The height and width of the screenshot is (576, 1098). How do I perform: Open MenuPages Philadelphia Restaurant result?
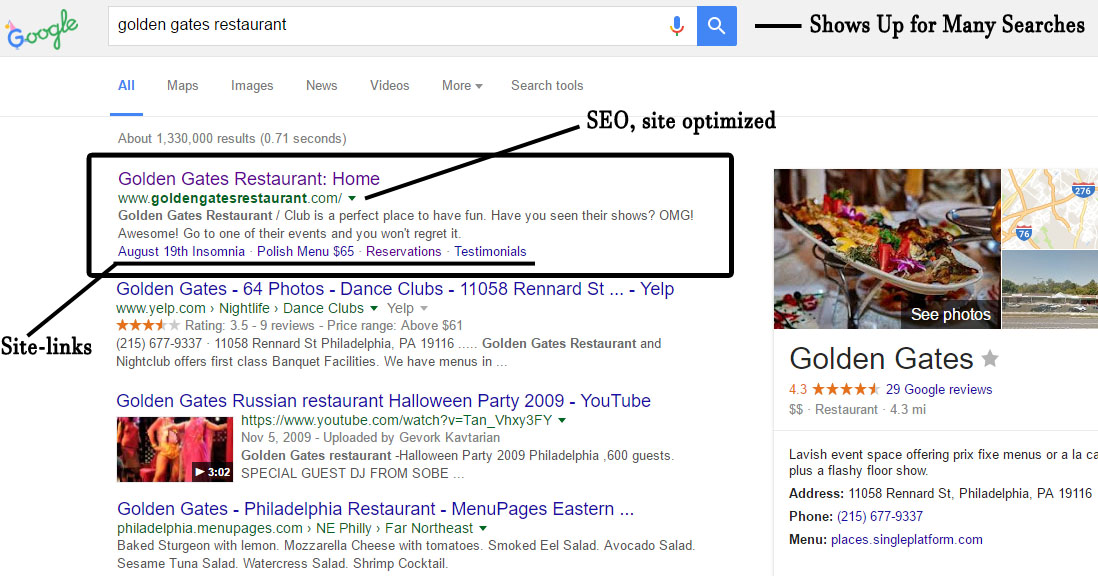tap(375, 509)
